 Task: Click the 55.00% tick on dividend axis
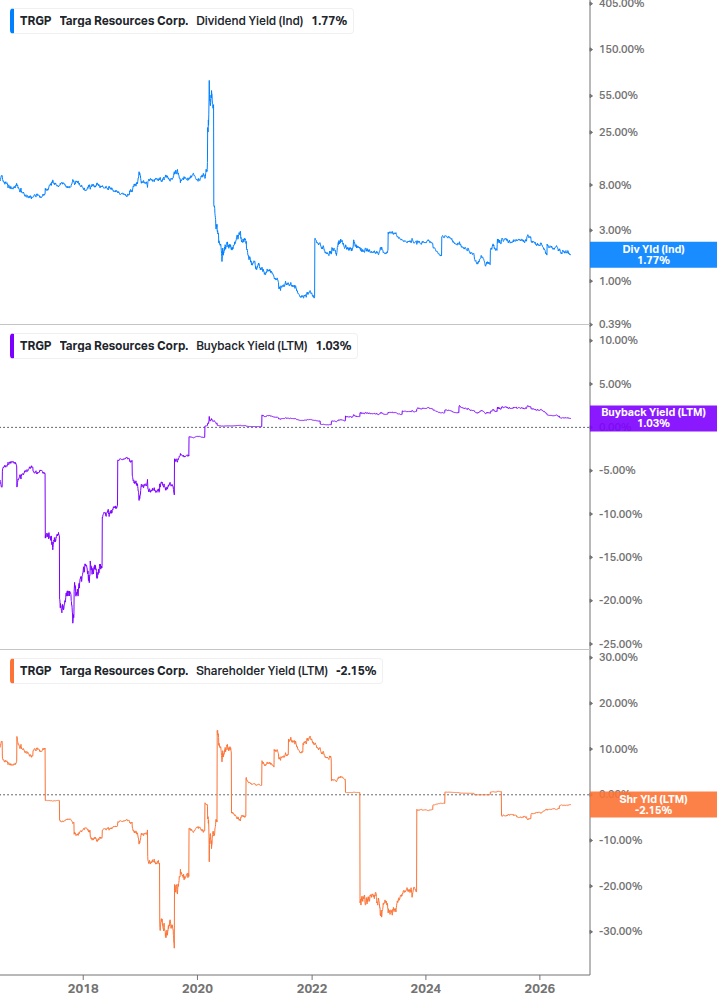tap(618, 96)
